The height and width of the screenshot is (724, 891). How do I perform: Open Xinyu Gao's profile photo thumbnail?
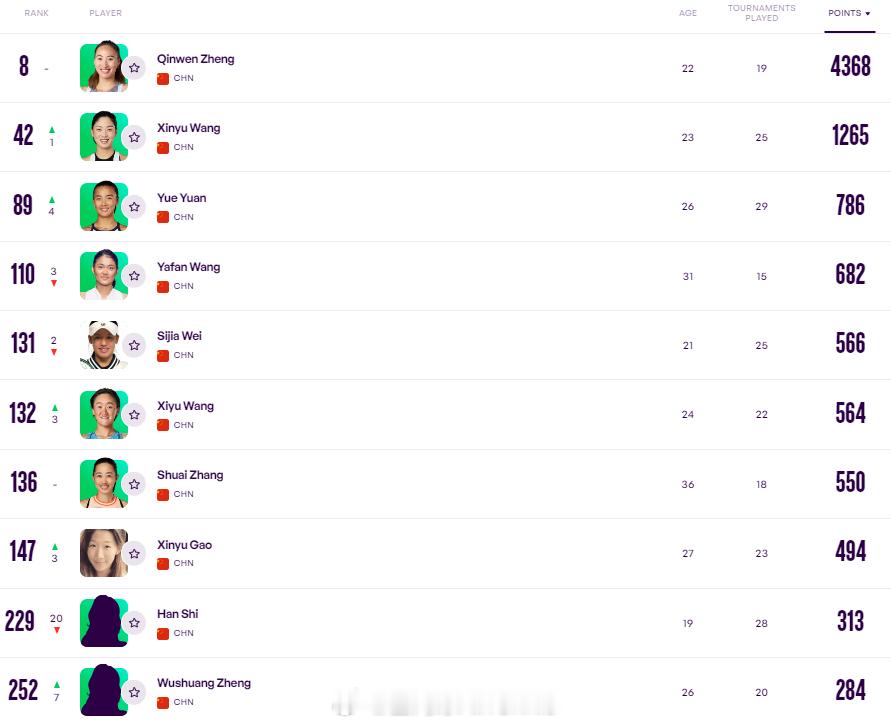(x=103, y=553)
